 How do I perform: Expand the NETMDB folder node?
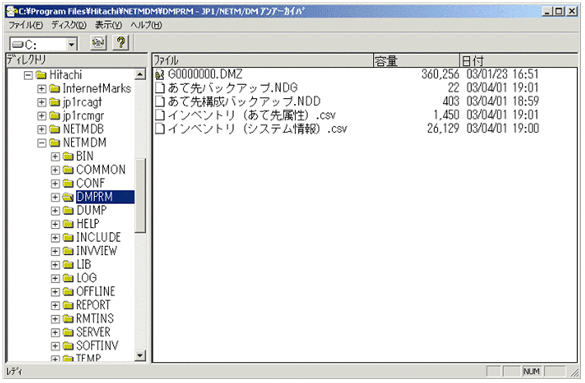(41, 129)
